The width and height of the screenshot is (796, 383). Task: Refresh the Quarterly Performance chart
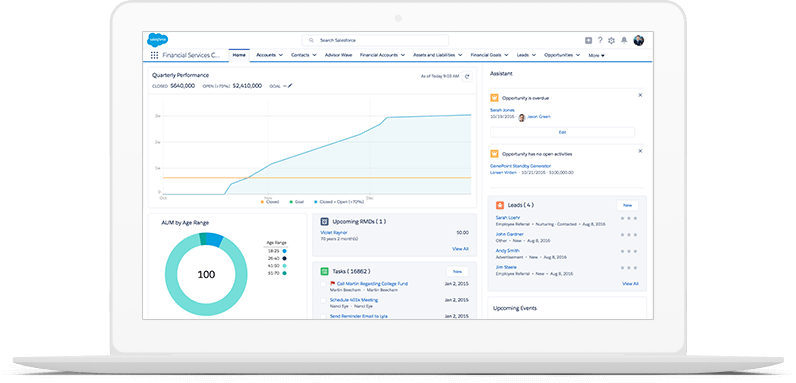click(468, 76)
